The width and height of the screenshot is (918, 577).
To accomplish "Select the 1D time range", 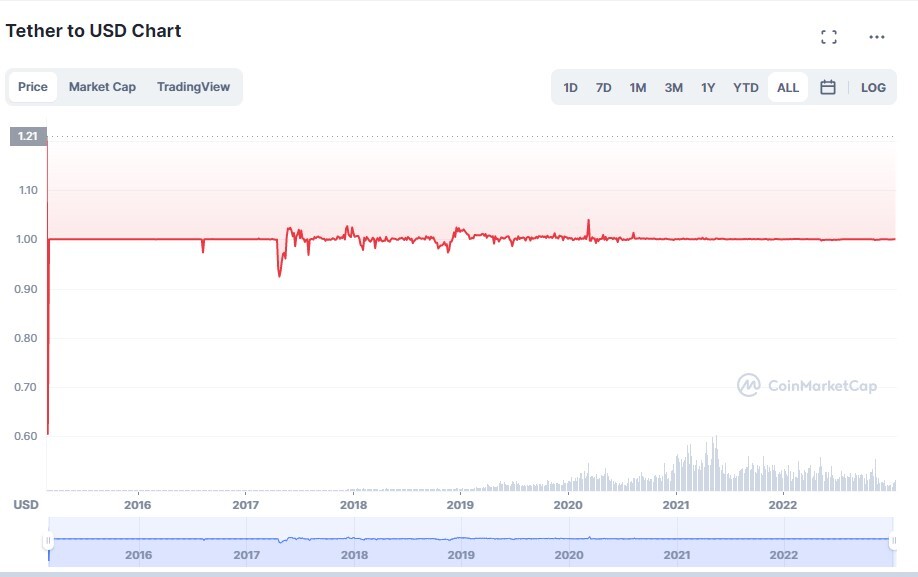I will coord(570,88).
